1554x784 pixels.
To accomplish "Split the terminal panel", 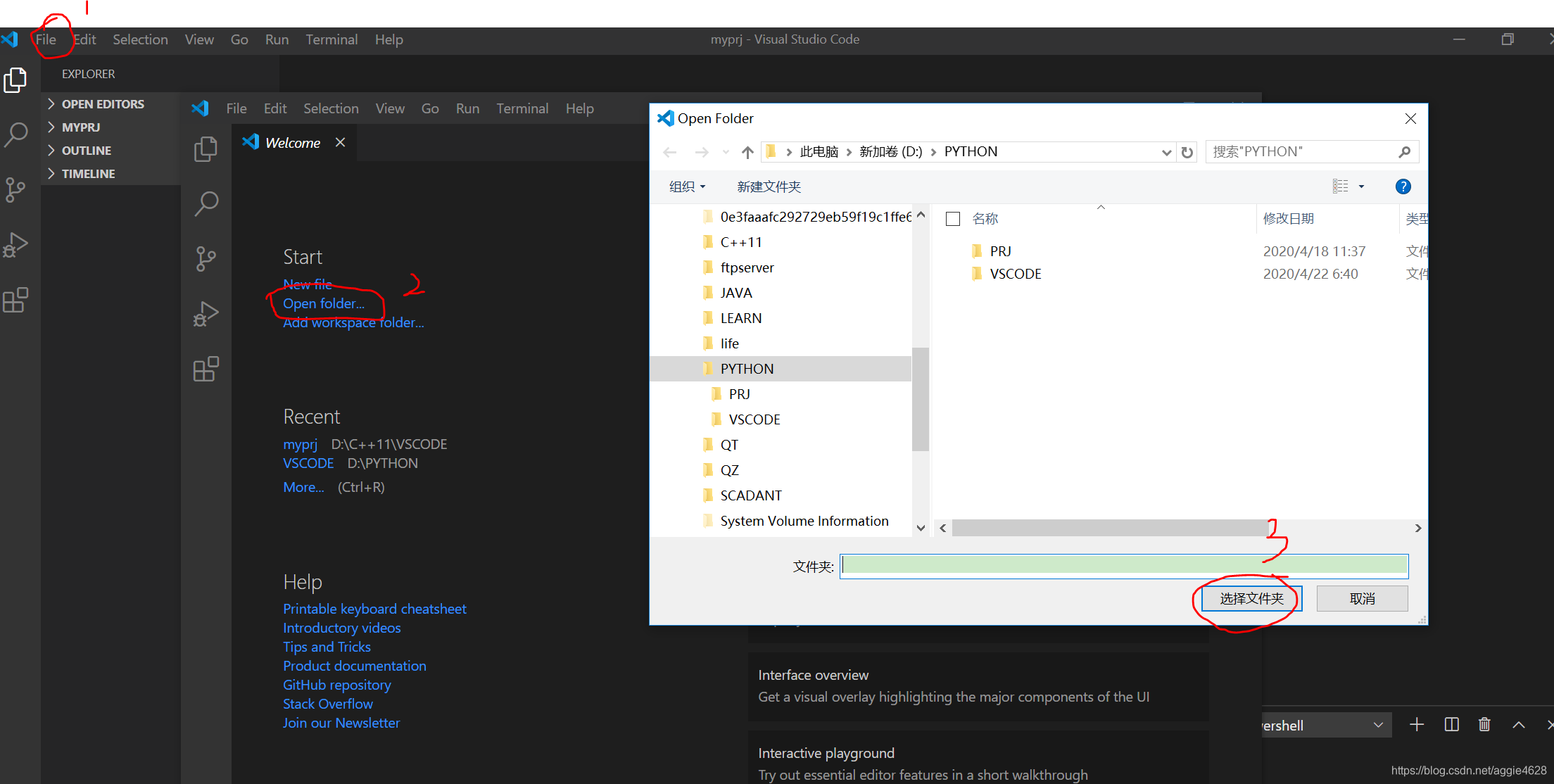I will coord(1451,725).
